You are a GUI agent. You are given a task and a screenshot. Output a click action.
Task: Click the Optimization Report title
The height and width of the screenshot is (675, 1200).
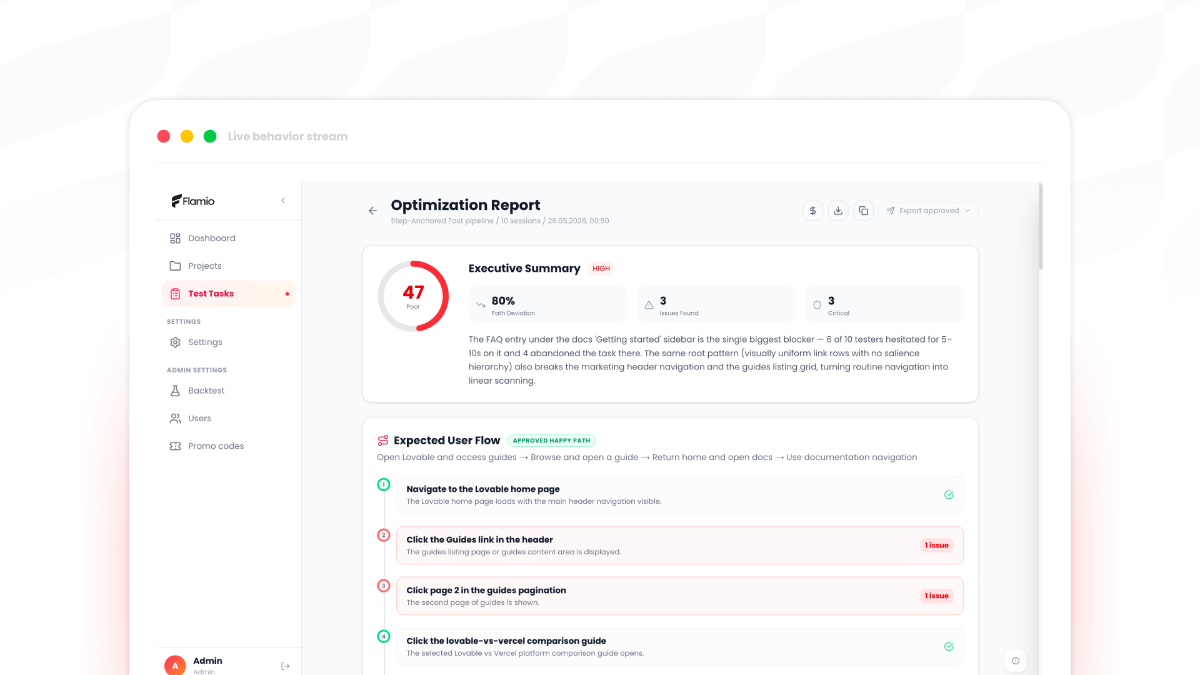coord(465,205)
